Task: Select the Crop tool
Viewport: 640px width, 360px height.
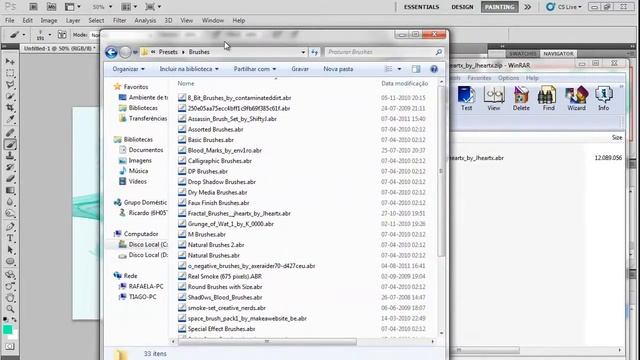Action: pos(10,107)
